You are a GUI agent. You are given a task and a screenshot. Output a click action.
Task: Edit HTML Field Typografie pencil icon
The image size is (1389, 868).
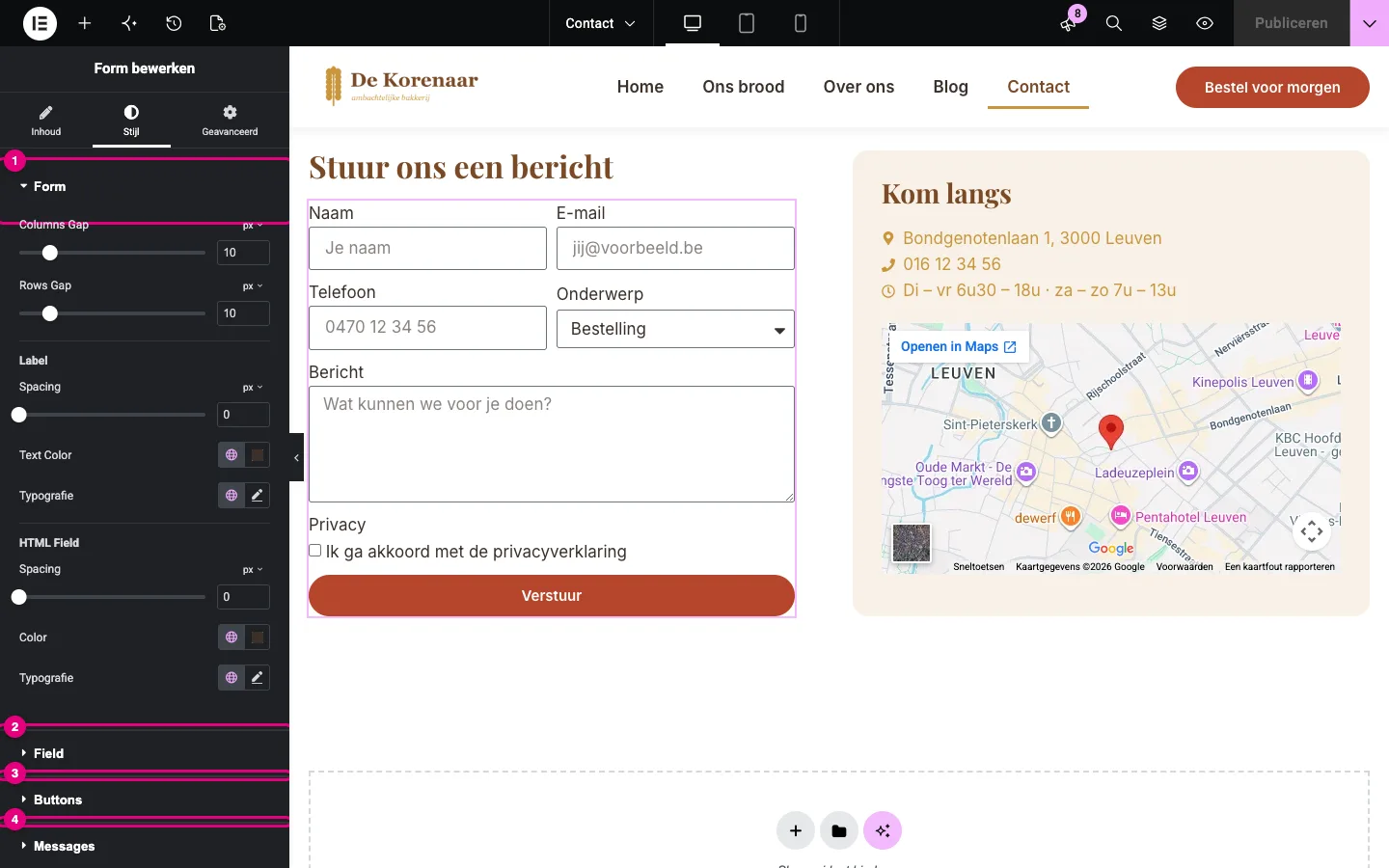click(257, 678)
